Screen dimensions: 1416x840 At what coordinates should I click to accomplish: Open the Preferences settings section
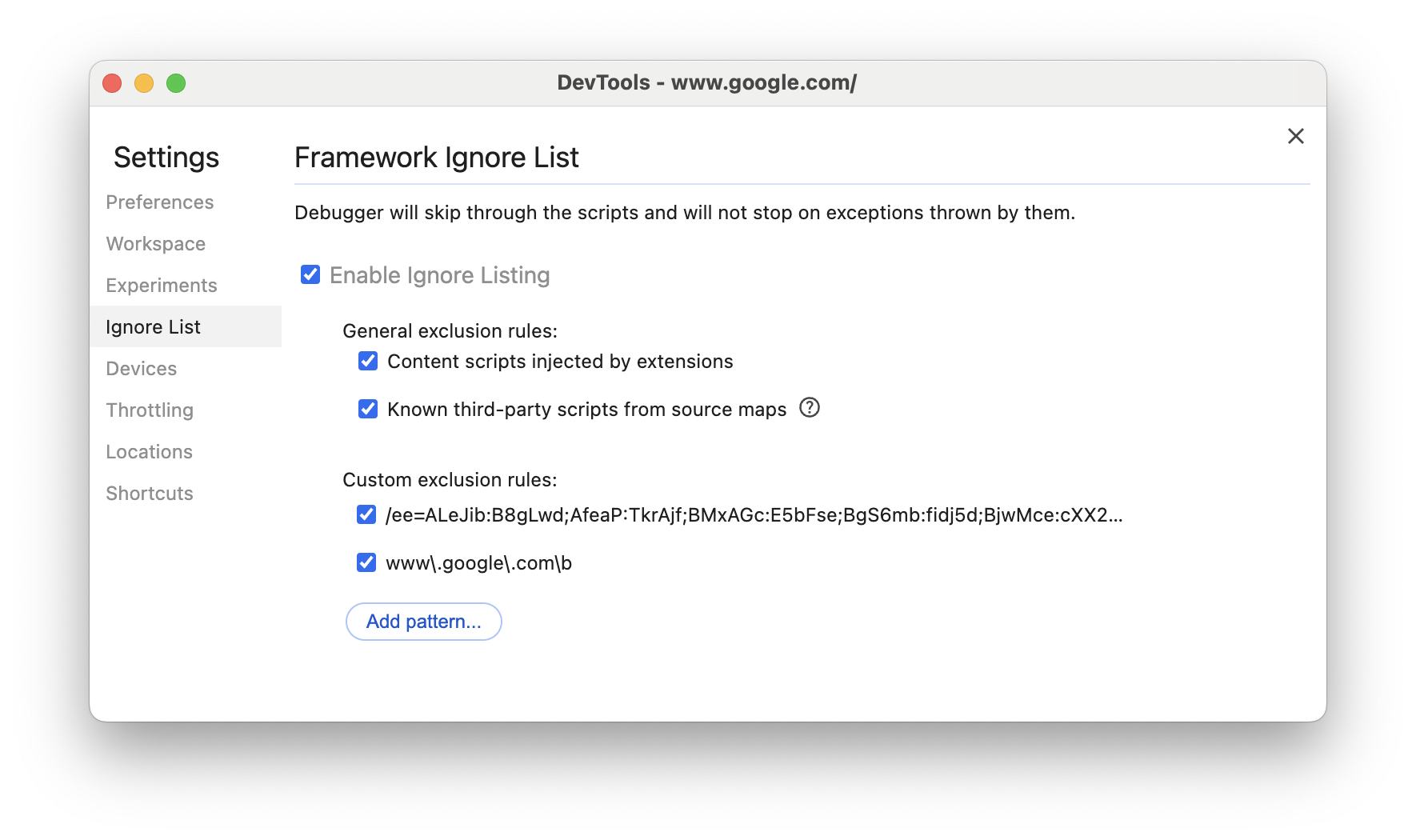(x=159, y=202)
